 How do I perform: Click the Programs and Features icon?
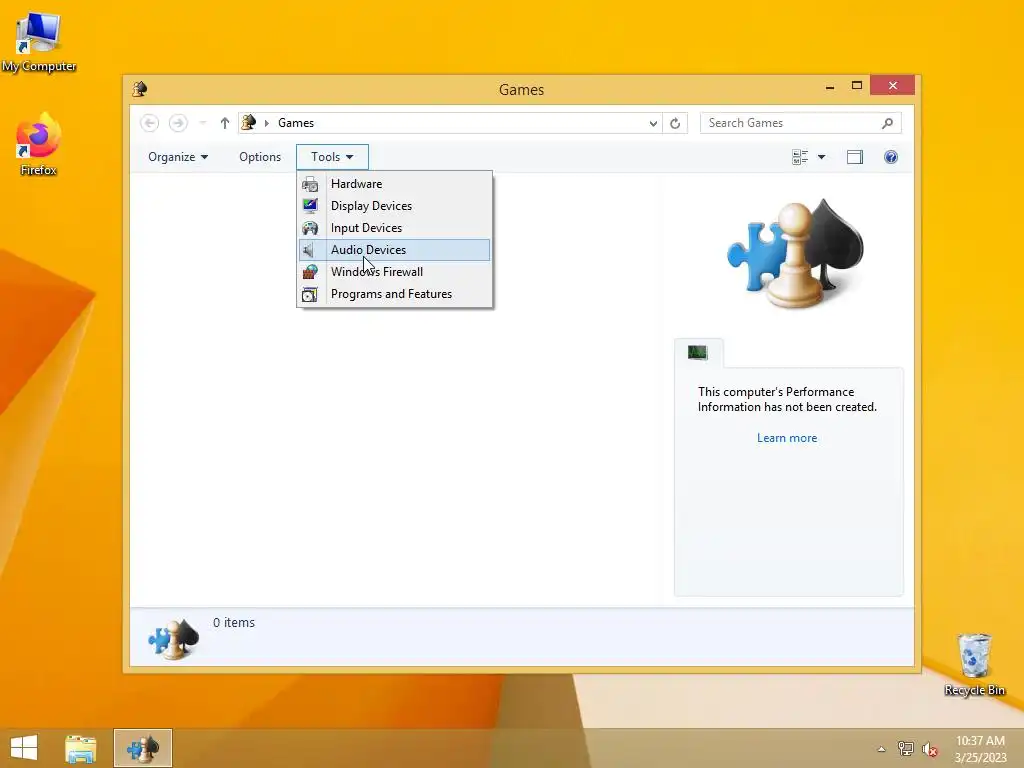[x=310, y=295]
